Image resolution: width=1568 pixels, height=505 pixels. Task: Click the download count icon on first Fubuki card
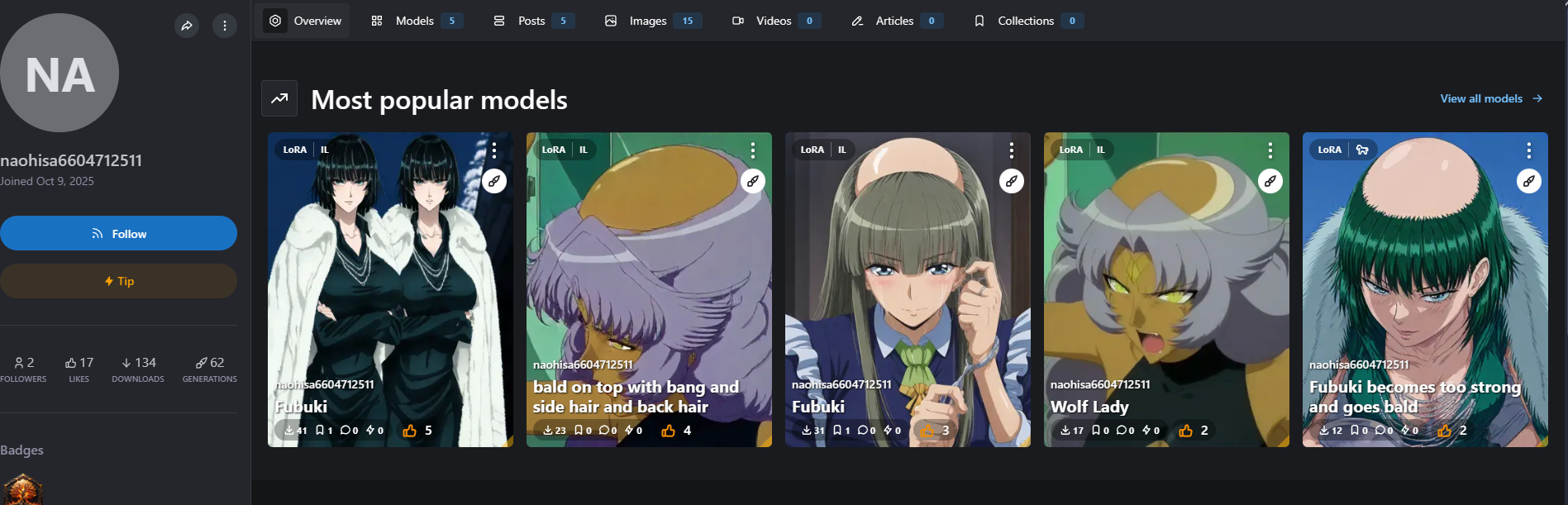pos(289,431)
